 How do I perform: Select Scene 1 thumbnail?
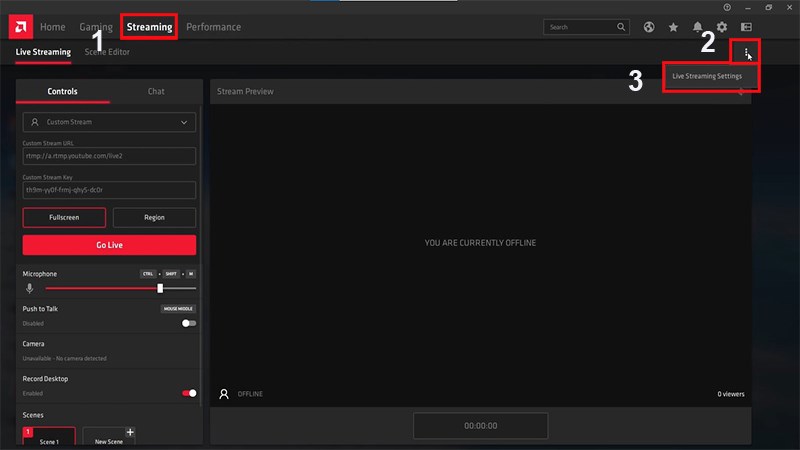[49, 437]
